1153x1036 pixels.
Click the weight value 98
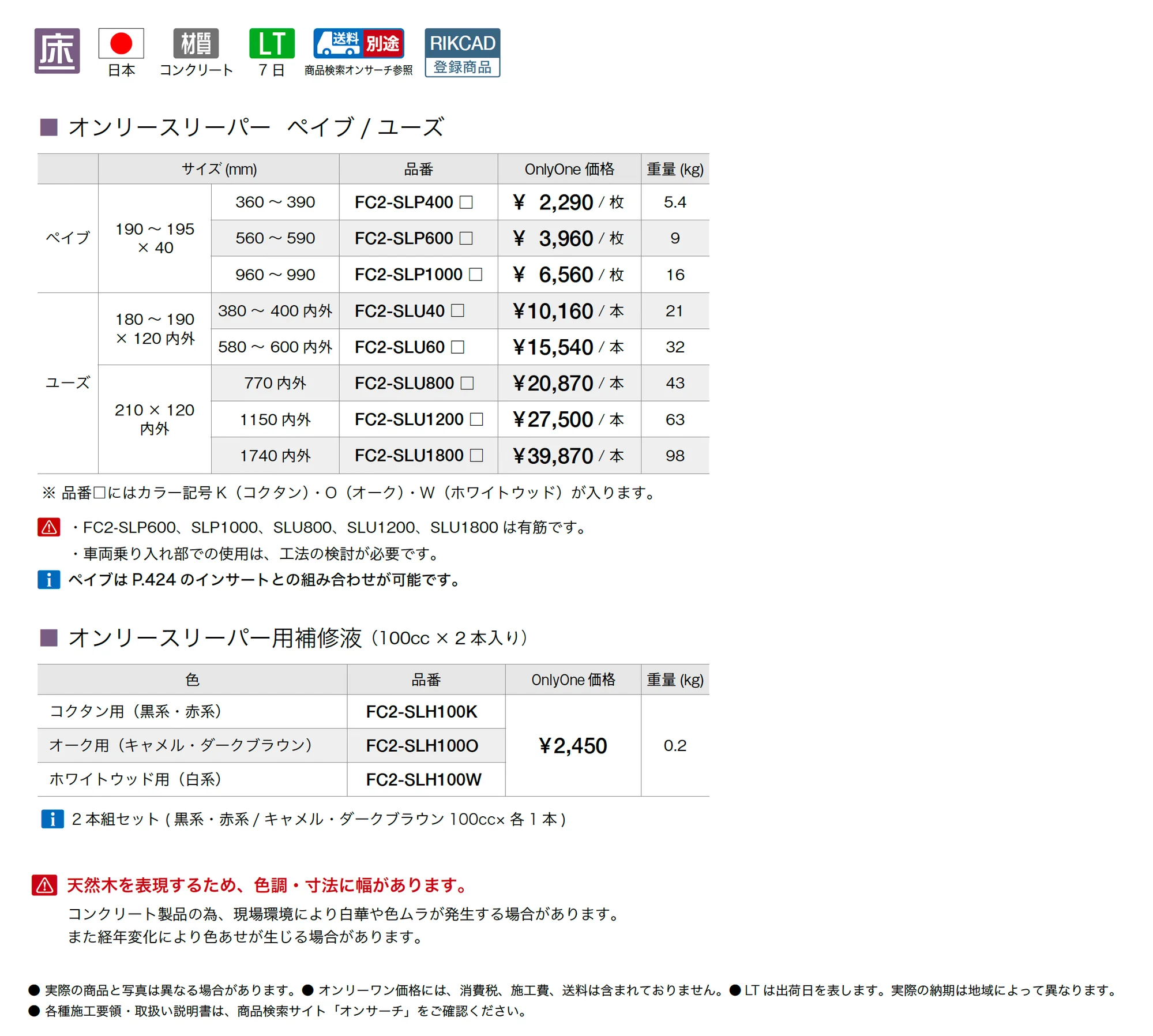pos(675,456)
